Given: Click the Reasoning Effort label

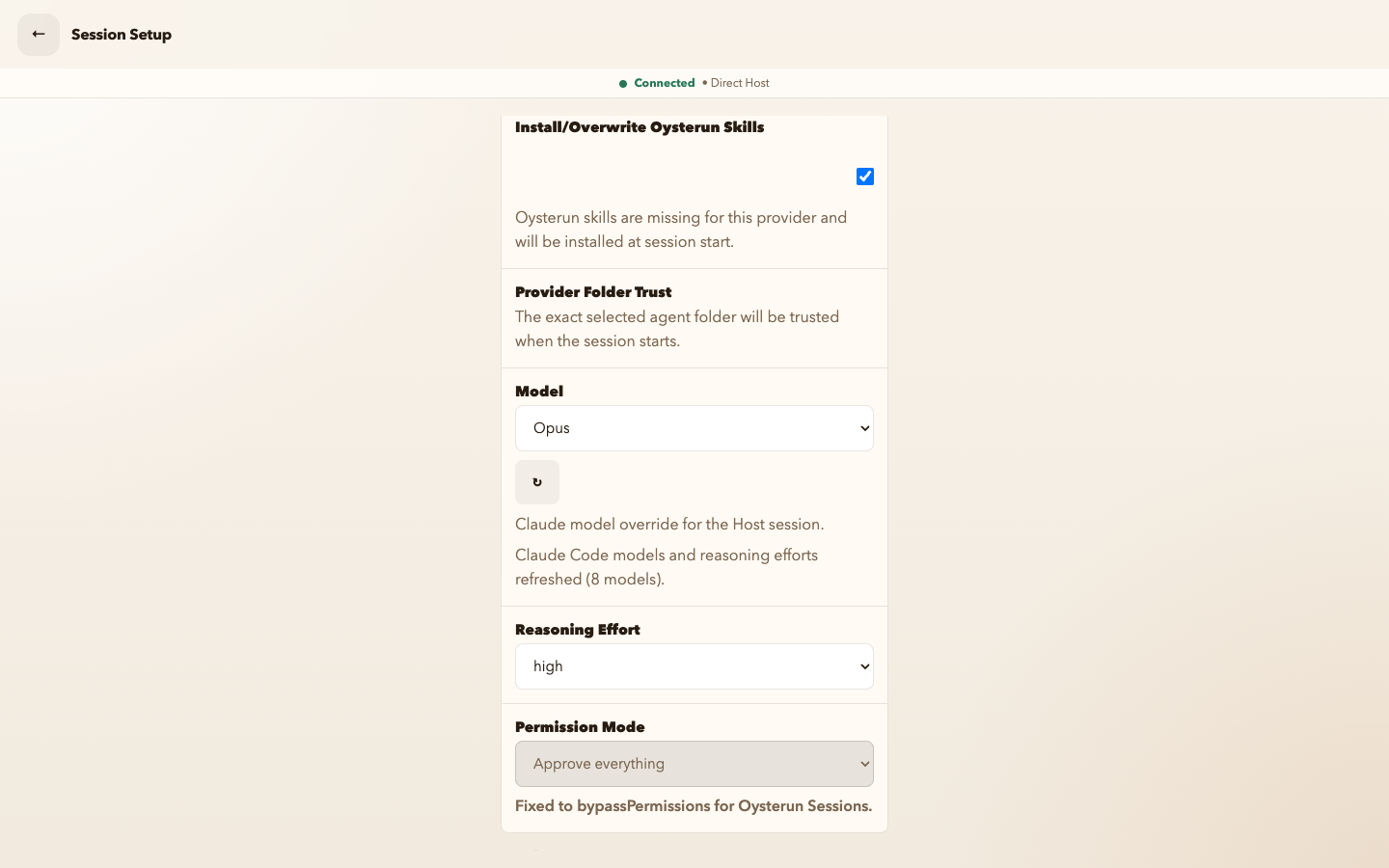Looking at the screenshot, I should [578, 630].
